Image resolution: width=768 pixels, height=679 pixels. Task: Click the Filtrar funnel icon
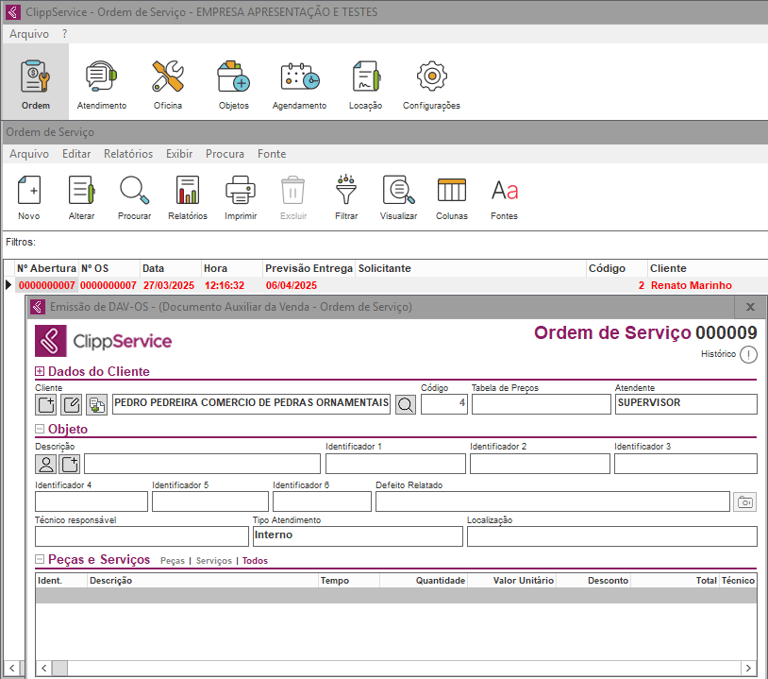pyautogui.click(x=346, y=196)
